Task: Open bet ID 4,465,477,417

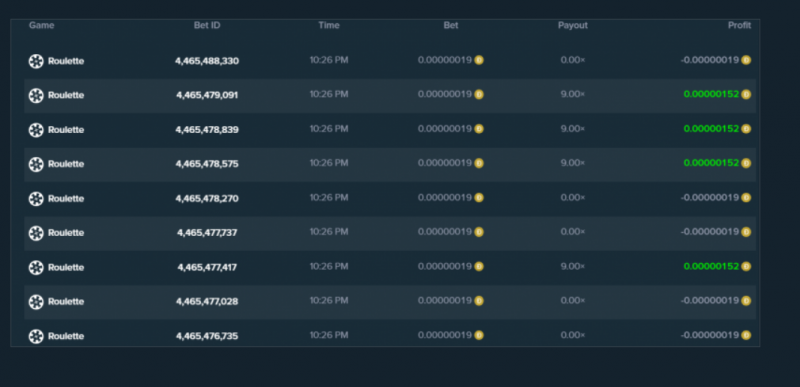Action: click(207, 268)
